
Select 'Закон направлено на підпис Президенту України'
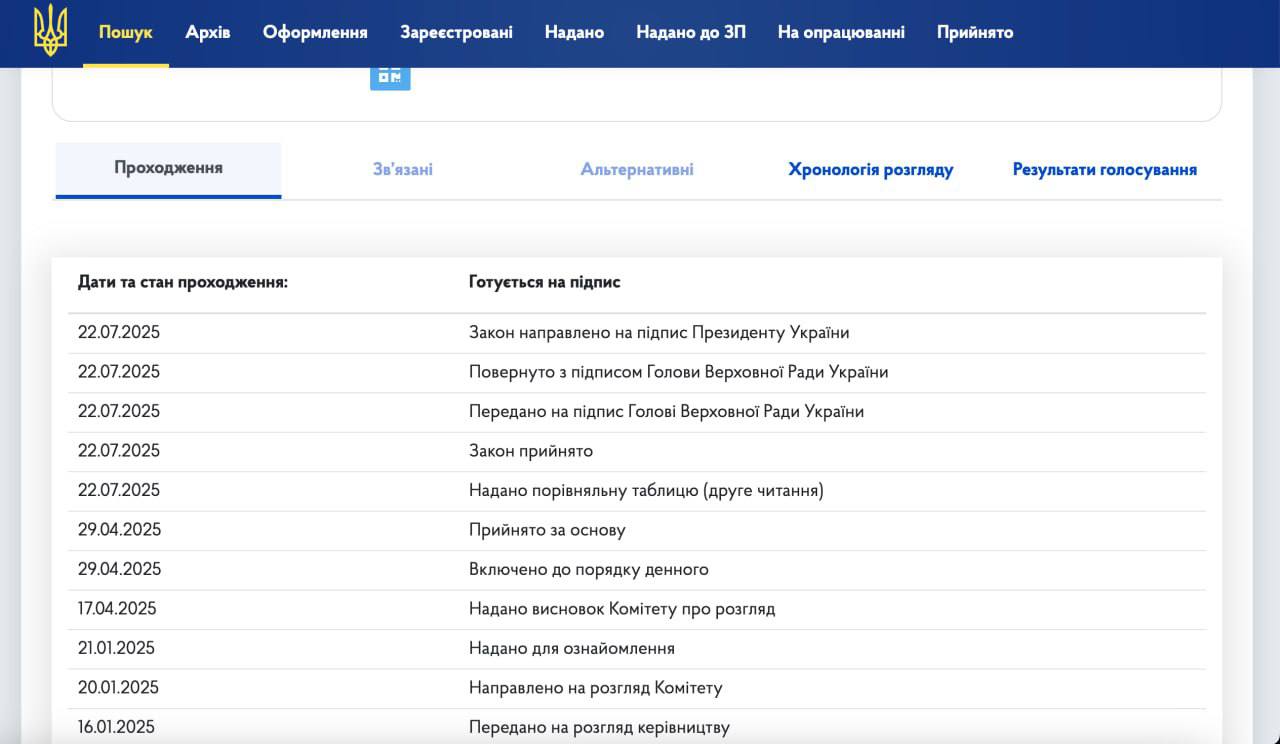click(x=659, y=332)
